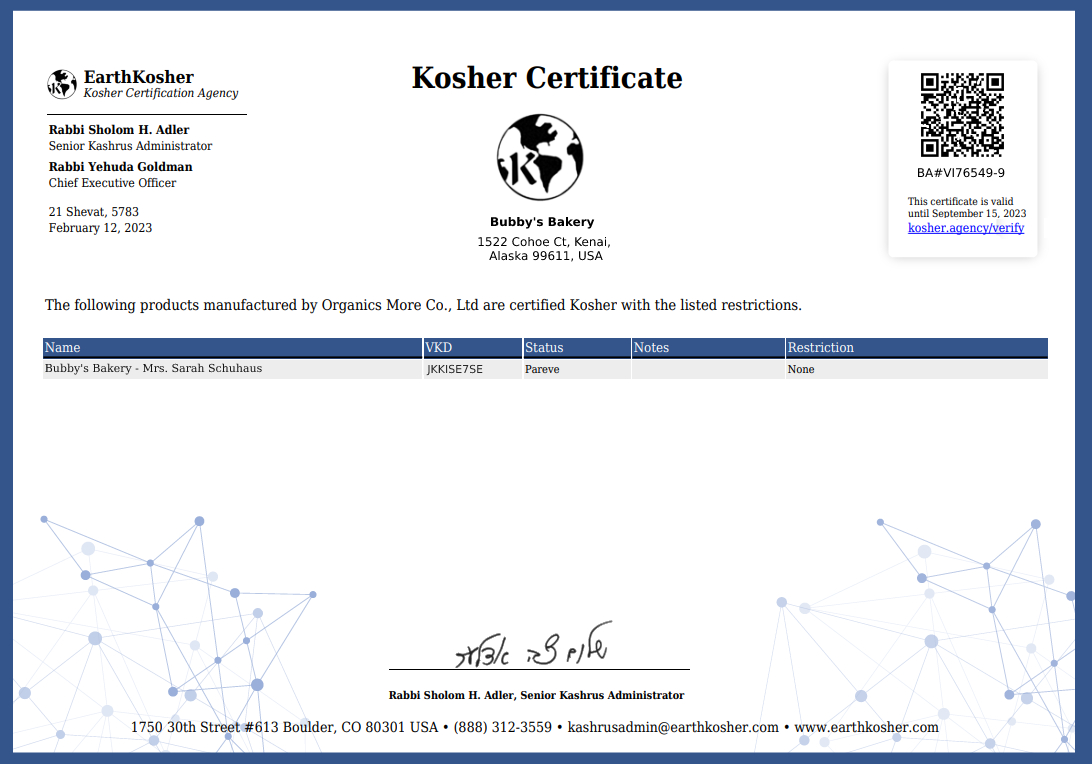
Task: Select the VKD column header
Action: [x=437, y=347]
